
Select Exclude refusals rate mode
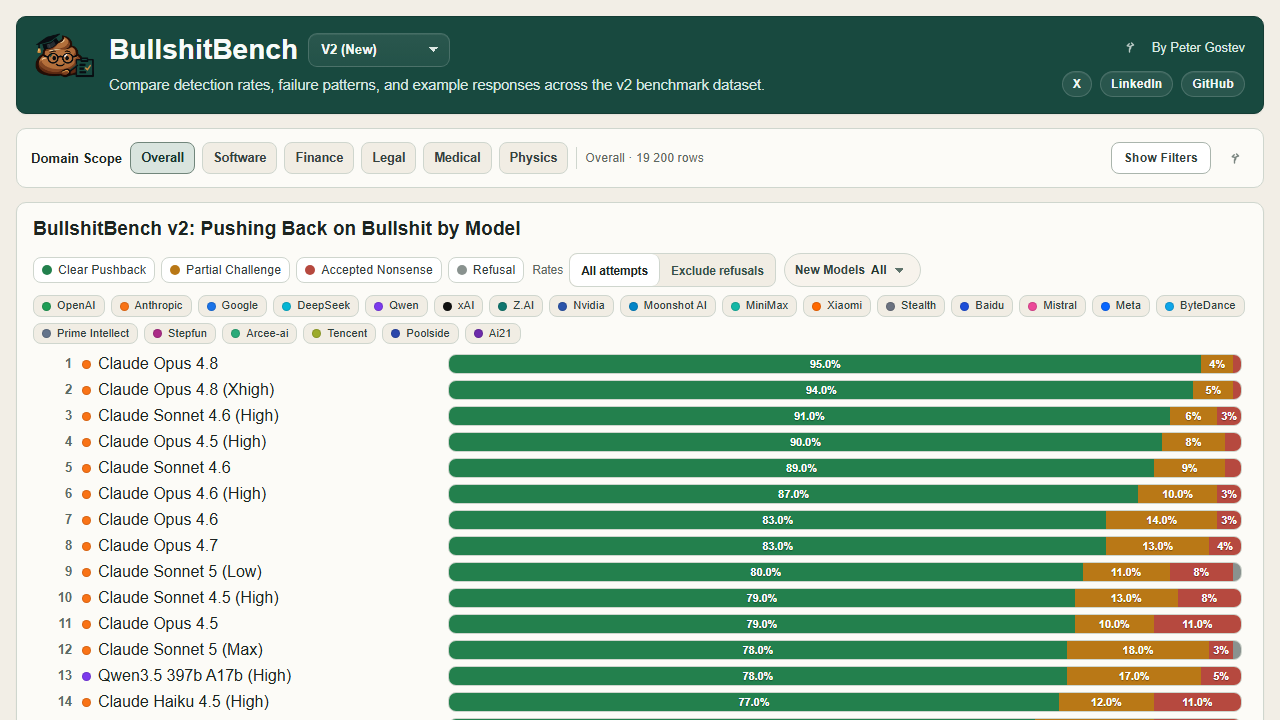717,271
